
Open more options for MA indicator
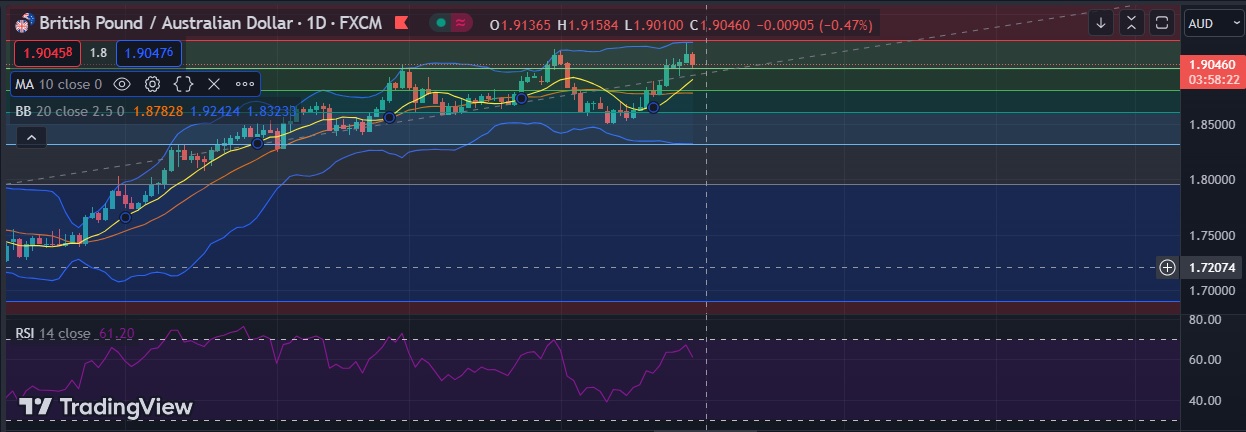[x=245, y=84]
